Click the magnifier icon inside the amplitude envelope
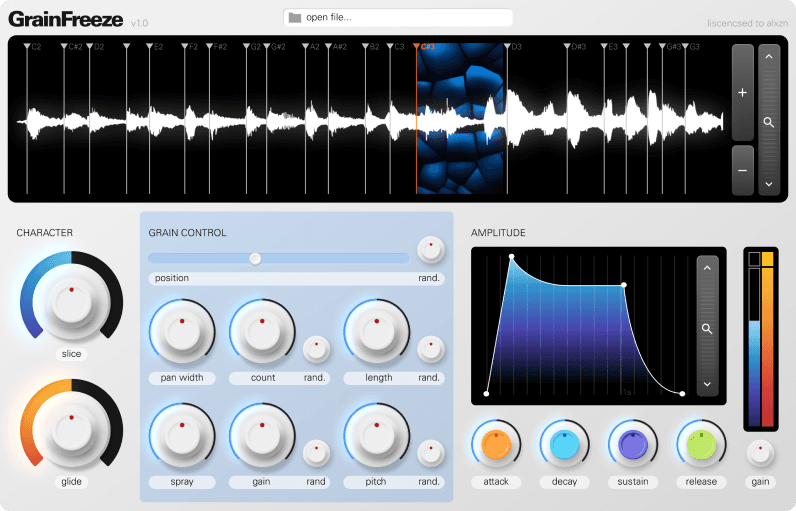796x511 pixels. click(707, 328)
